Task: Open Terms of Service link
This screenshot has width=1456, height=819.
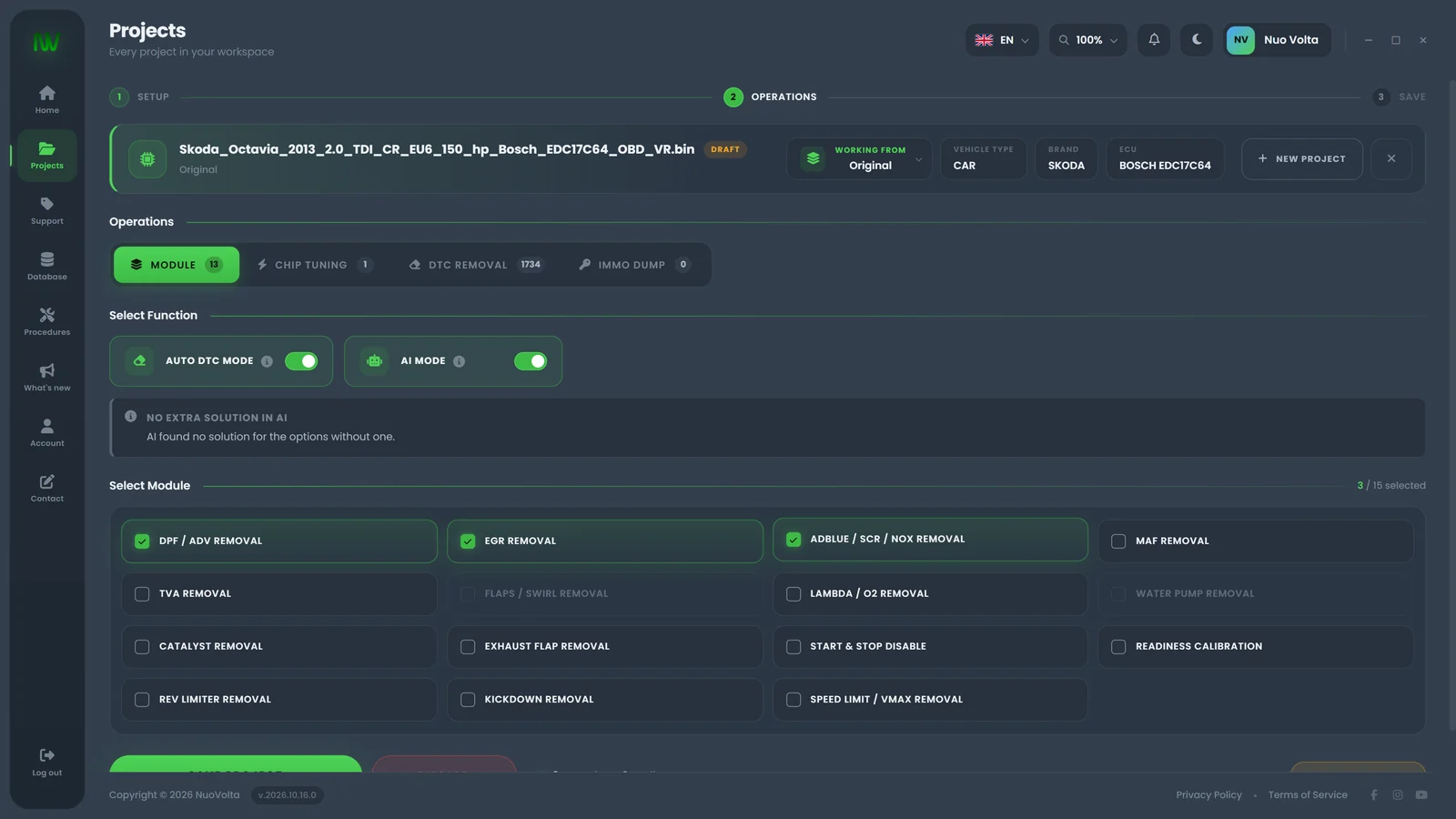Action: click(1308, 795)
